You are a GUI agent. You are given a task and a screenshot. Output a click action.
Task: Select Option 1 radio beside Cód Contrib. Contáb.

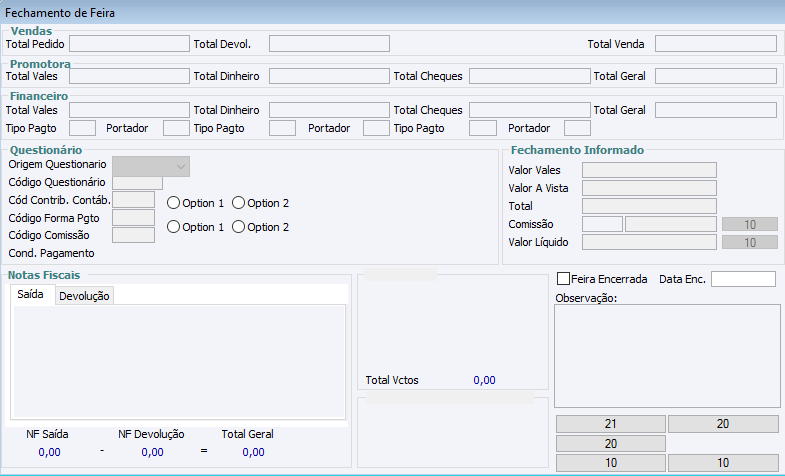click(173, 203)
